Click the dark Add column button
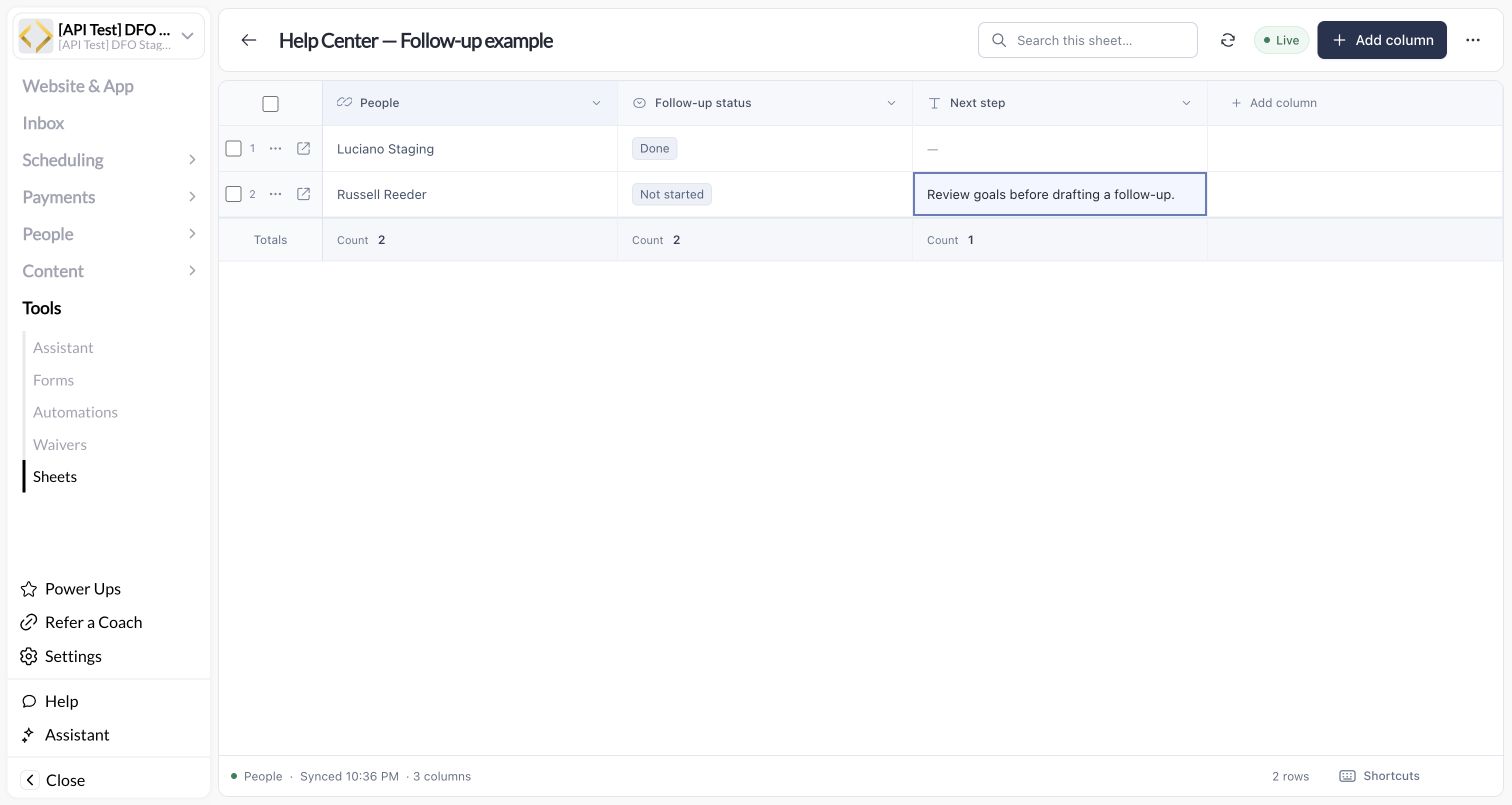 click(x=1382, y=40)
